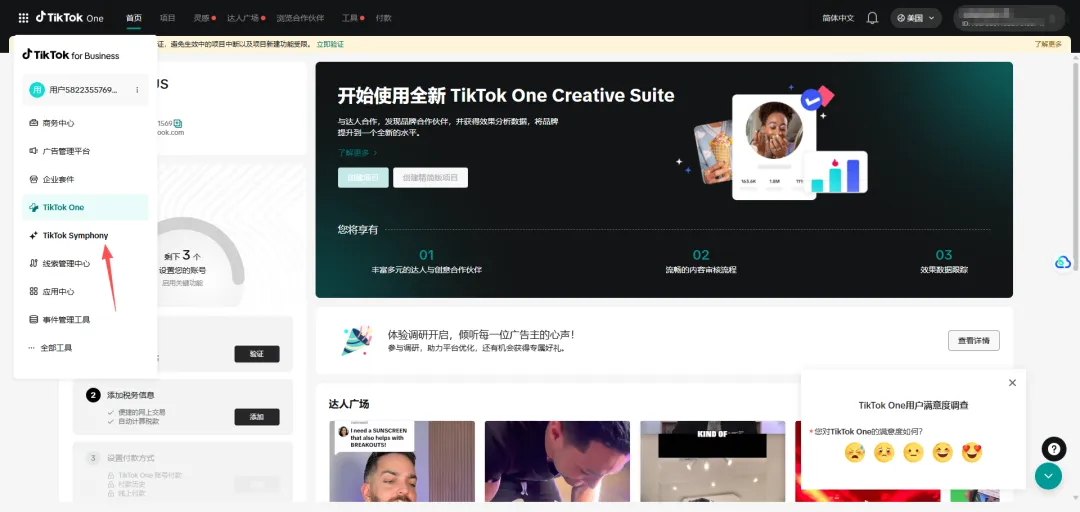The image size is (1080, 512).
Task: Click the black 验证 button
Action: point(257,354)
